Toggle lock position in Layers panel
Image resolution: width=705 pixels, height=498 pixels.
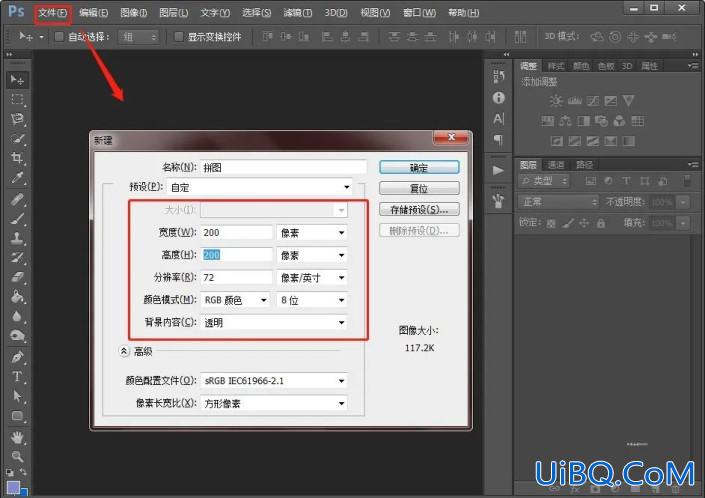(584, 223)
